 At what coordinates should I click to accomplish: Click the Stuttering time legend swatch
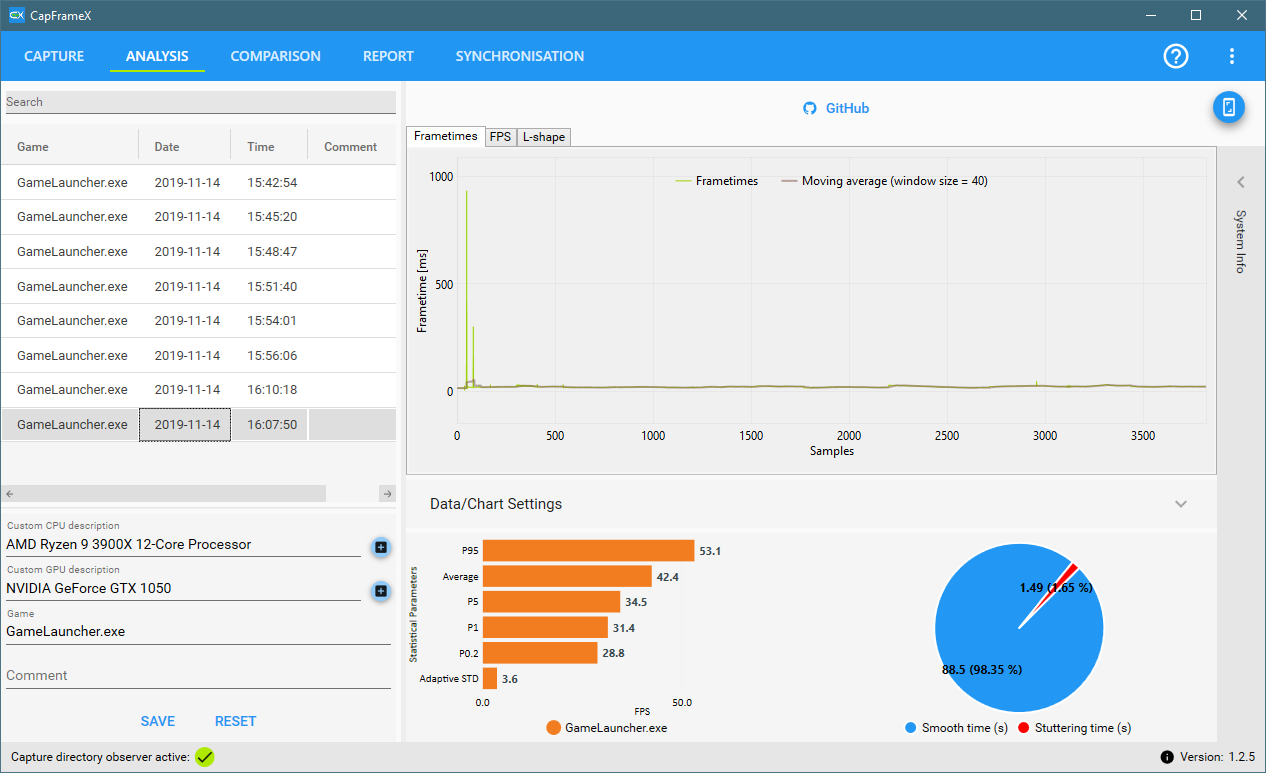pos(1023,728)
